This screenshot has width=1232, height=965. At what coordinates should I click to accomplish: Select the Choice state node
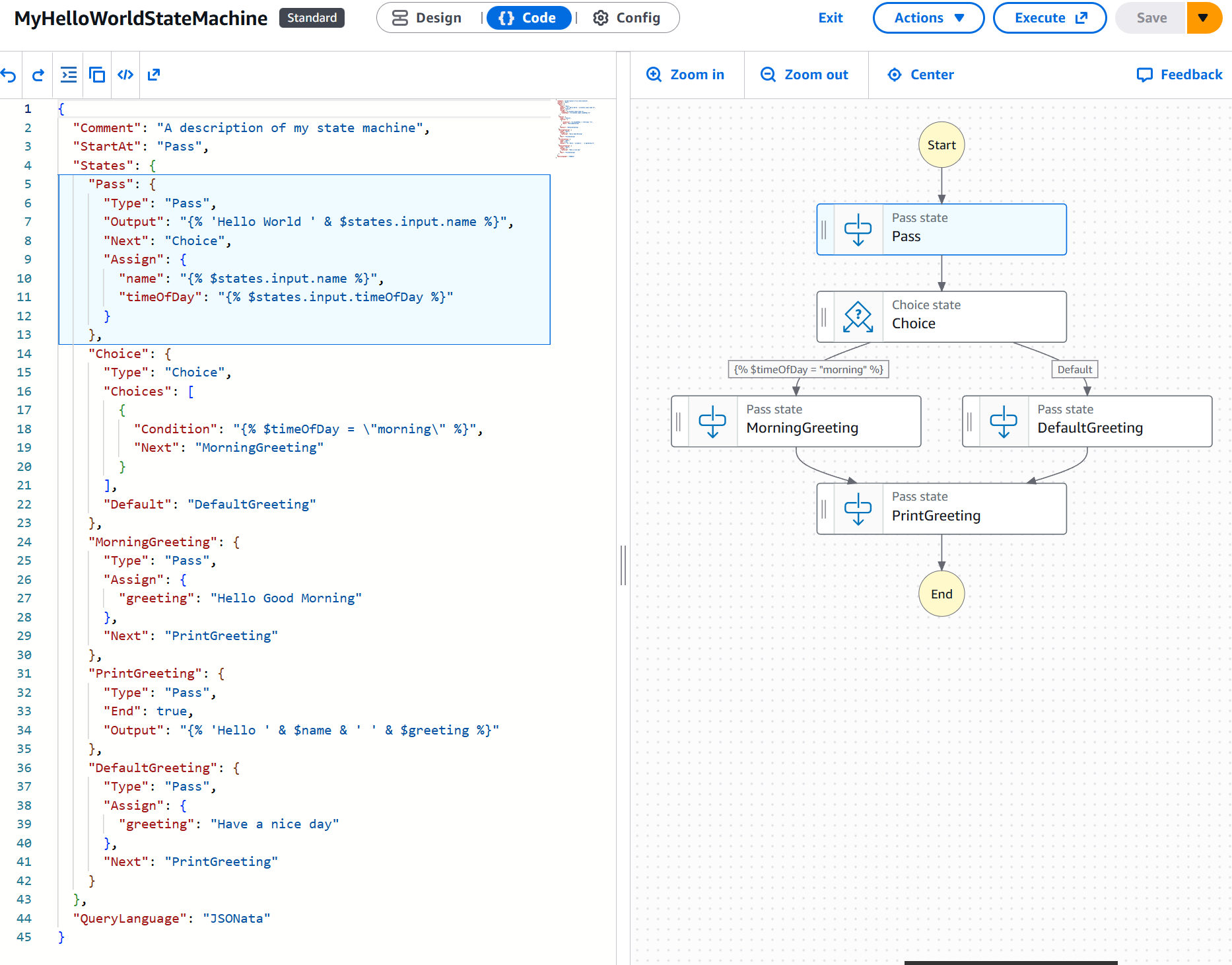pos(942,316)
